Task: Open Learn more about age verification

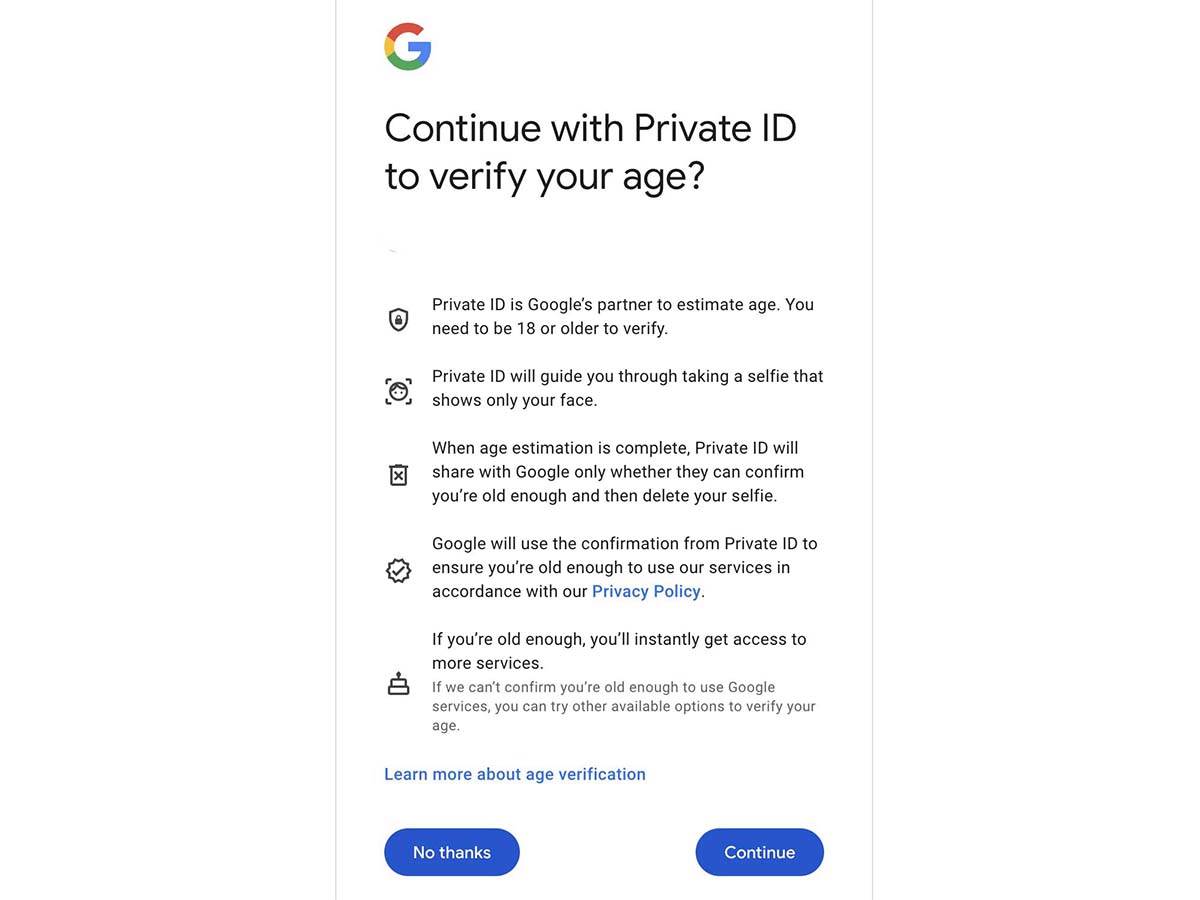Action: [x=514, y=773]
